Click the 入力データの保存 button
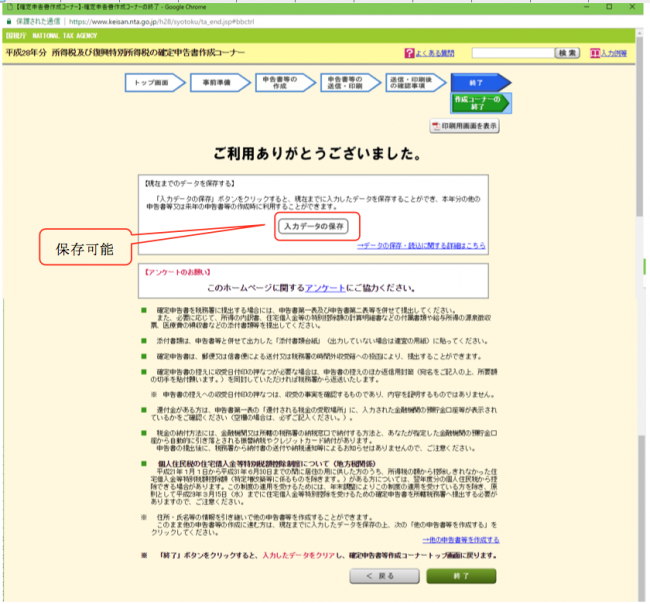 [314, 226]
